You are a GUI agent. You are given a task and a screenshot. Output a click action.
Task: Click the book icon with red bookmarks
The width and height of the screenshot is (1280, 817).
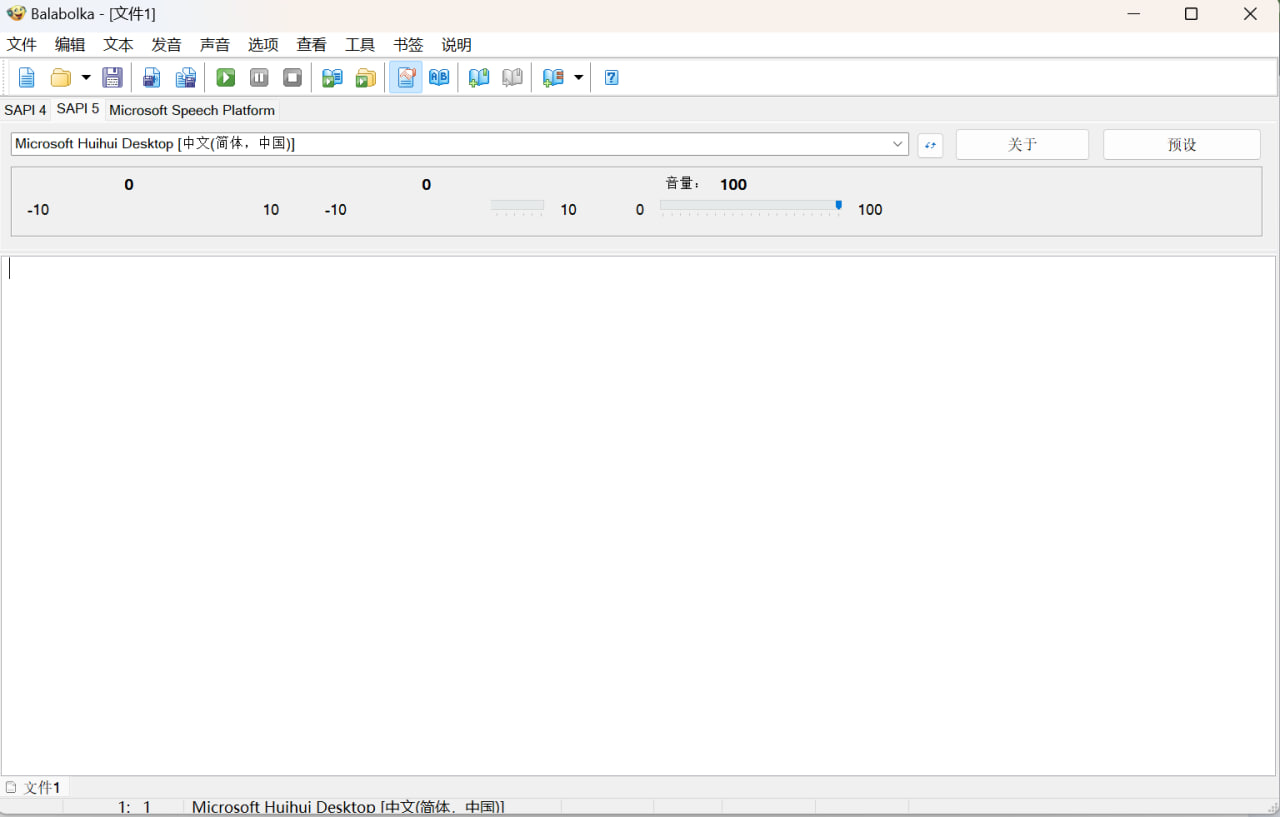[x=553, y=77]
